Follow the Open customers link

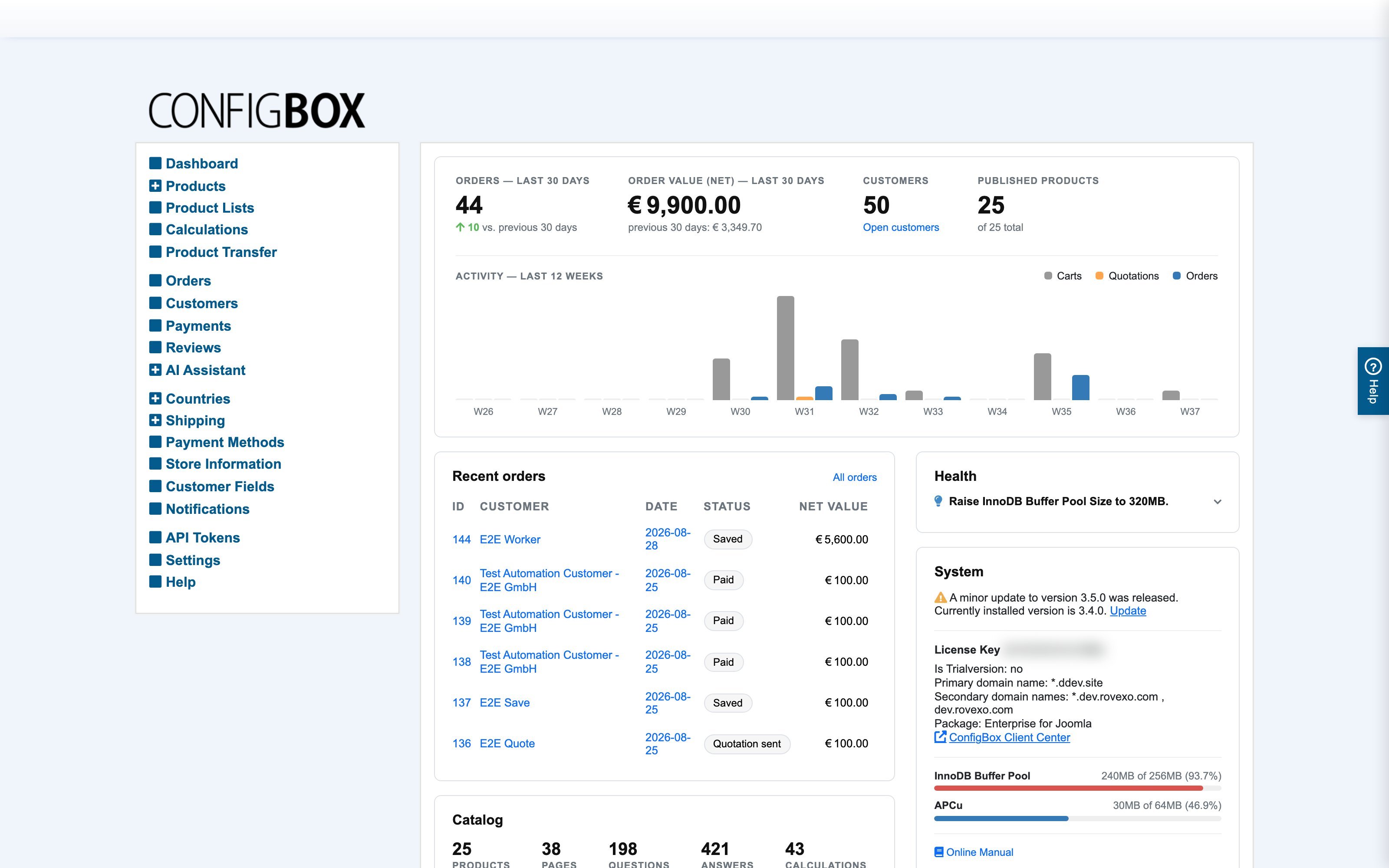pyautogui.click(x=901, y=227)
